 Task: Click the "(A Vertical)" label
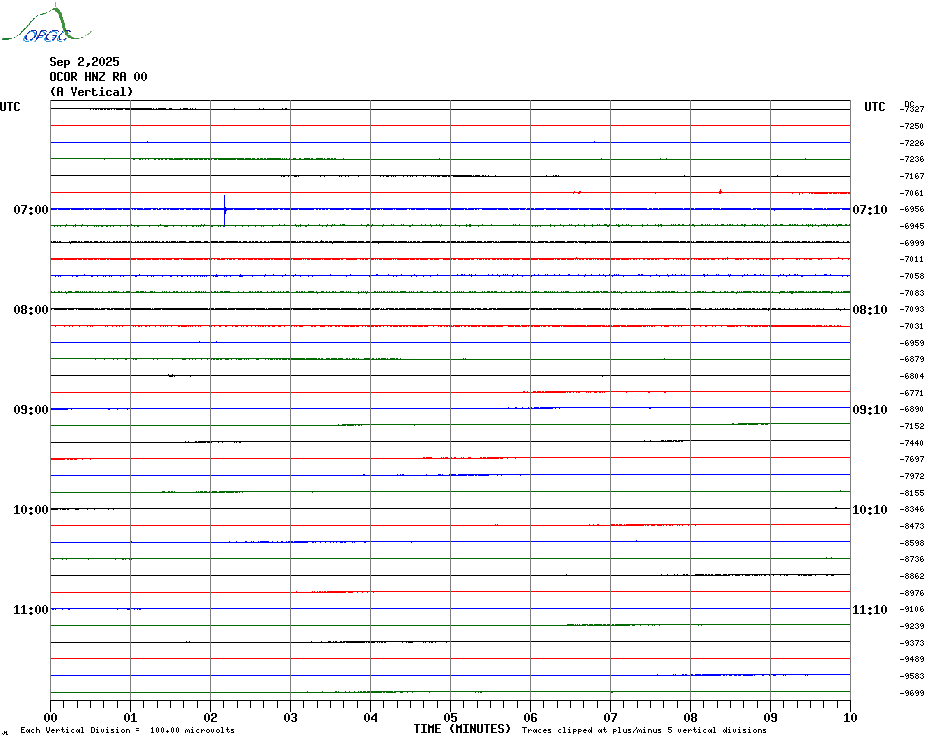91,92
